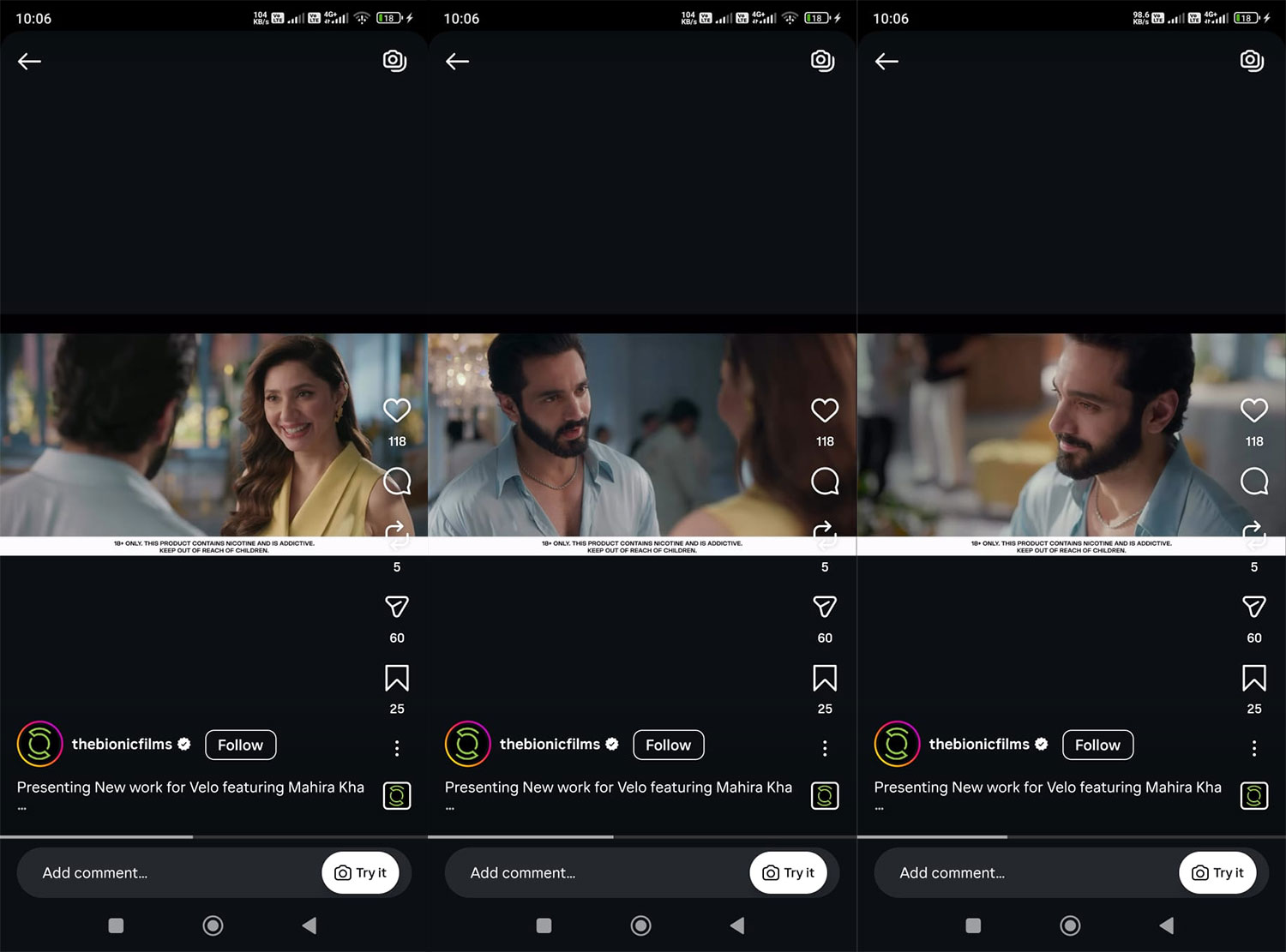Bookmark the reel on the left phone screen
1286x952 pixels.
point(397,678)
